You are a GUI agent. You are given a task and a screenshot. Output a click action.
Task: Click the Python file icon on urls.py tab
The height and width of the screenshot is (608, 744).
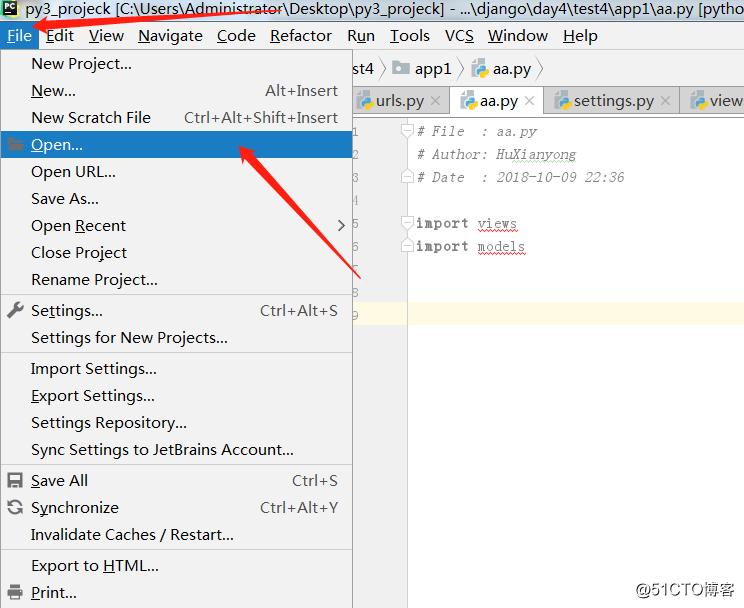tap(366, 101)
